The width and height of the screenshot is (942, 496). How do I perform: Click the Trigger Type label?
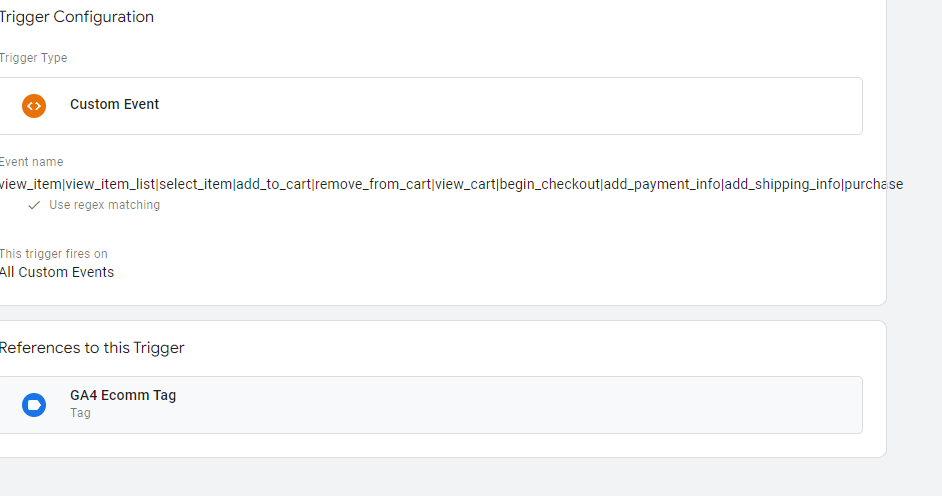tap(33, 58)
